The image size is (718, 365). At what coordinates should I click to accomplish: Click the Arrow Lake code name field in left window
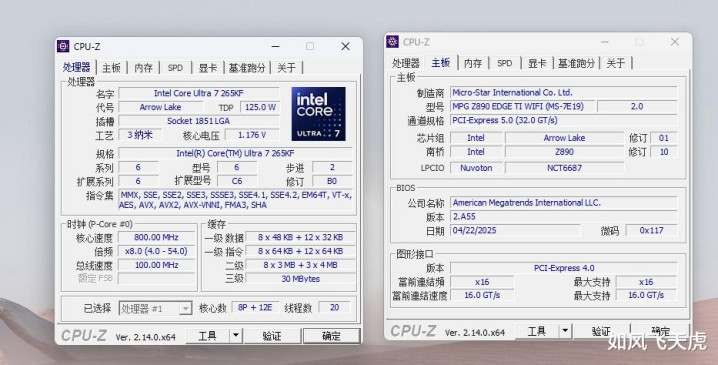pos(160,107)
